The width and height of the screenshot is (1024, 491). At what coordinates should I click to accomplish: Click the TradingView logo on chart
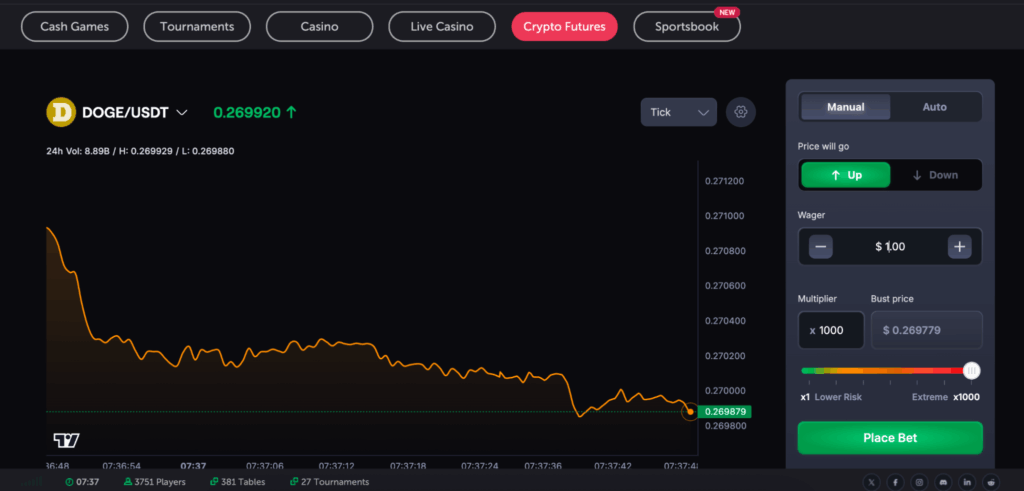point(66,440)
